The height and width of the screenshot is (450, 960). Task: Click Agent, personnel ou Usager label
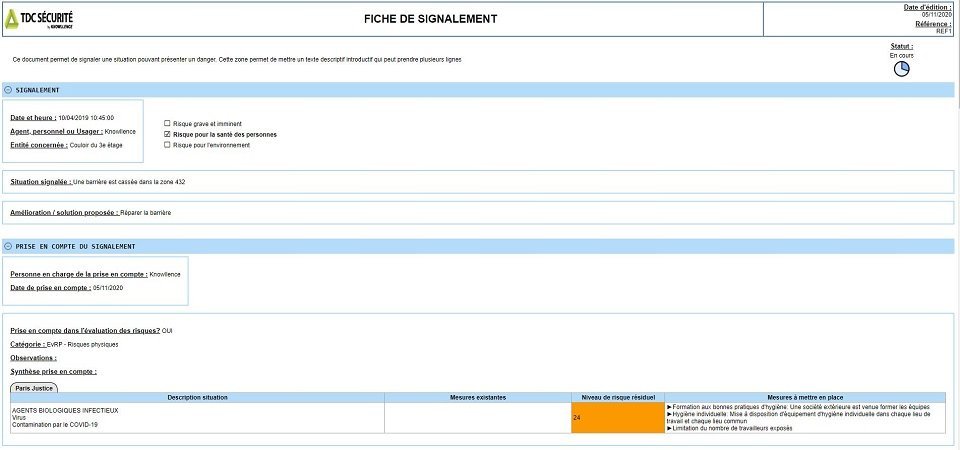click(x=56, y=131)
